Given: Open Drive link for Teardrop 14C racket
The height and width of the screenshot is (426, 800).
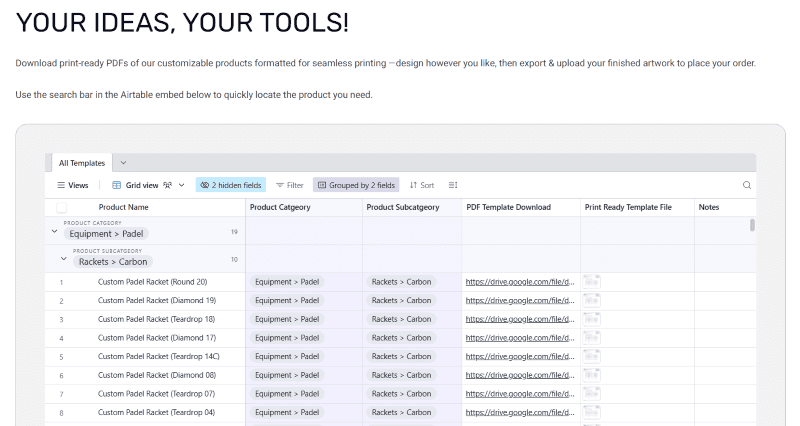Looking at the screenshot, I should (519, 357).
